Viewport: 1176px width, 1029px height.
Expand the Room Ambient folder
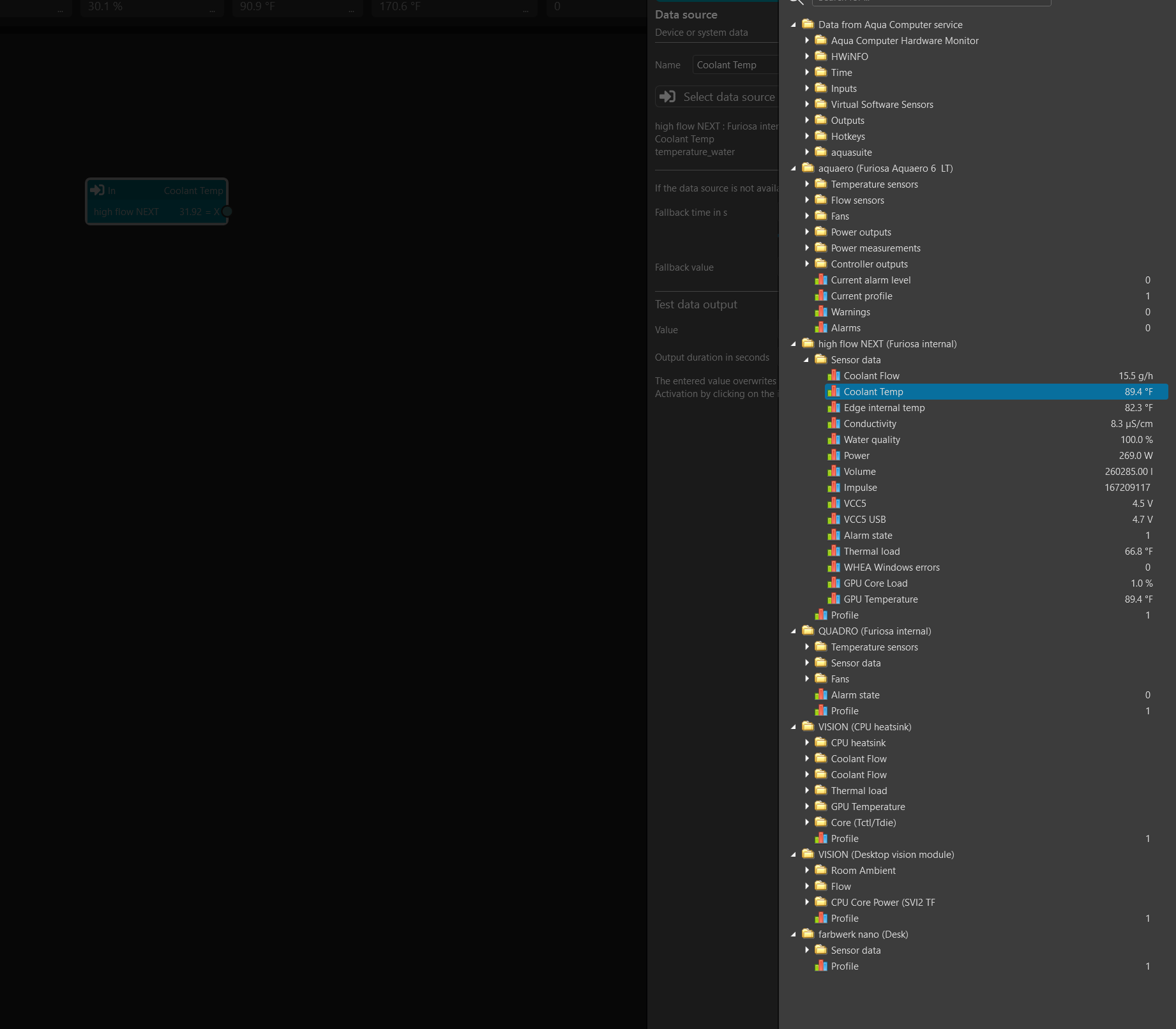tap(807, 870)
